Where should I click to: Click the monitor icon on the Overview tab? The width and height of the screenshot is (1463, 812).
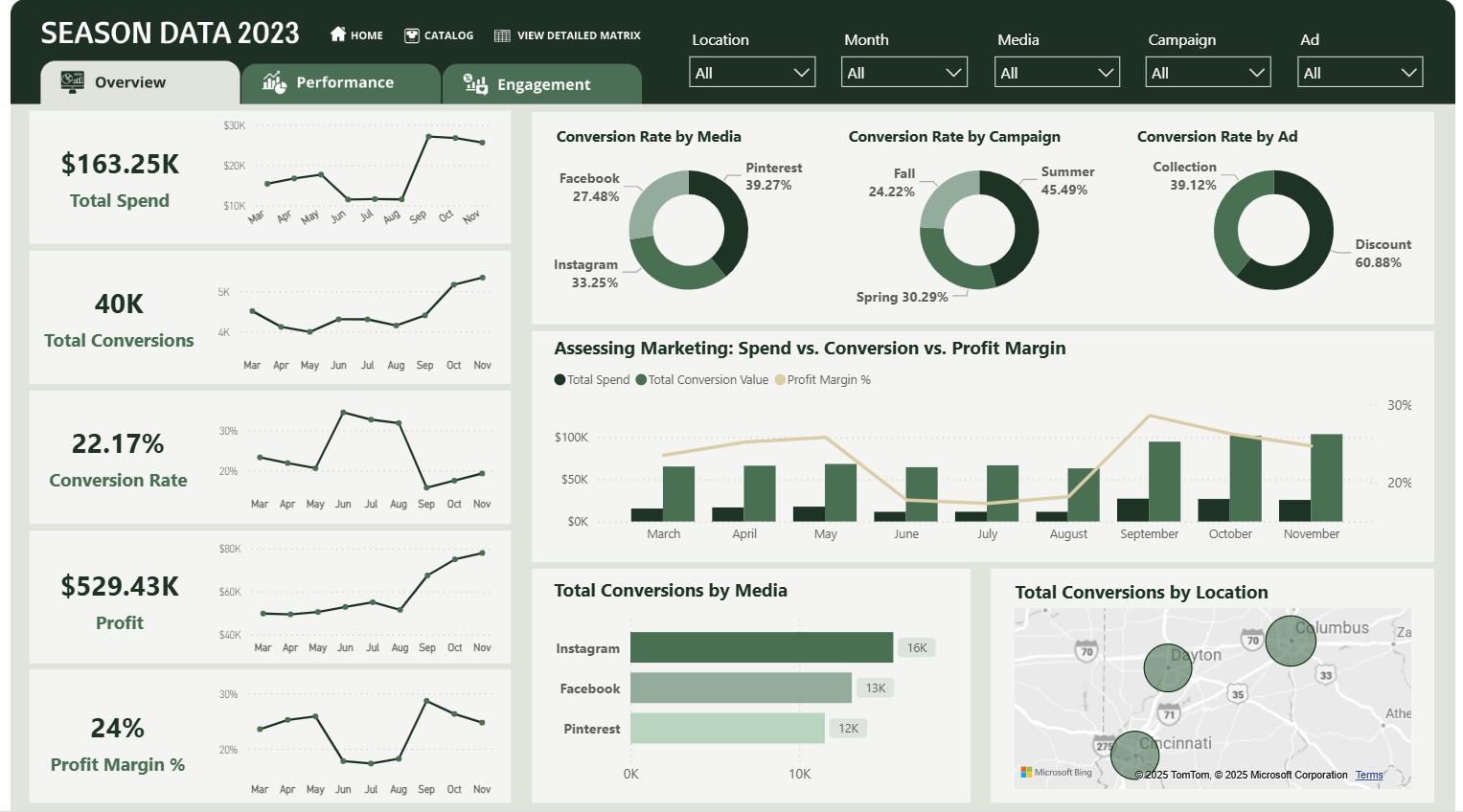(x=72, y=83)
